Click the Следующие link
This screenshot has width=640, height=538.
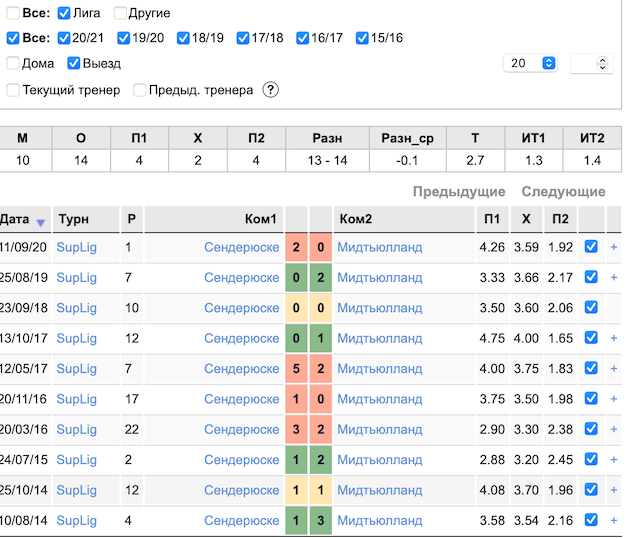(563, 192)
